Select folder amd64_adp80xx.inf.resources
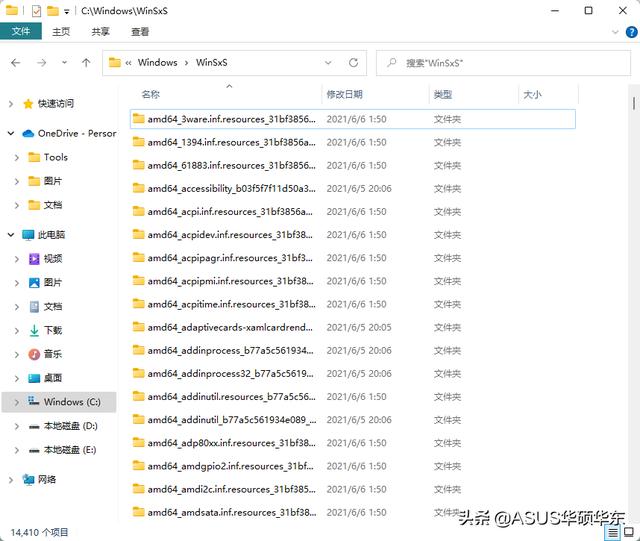640x541 pixels. pos(353,443)
